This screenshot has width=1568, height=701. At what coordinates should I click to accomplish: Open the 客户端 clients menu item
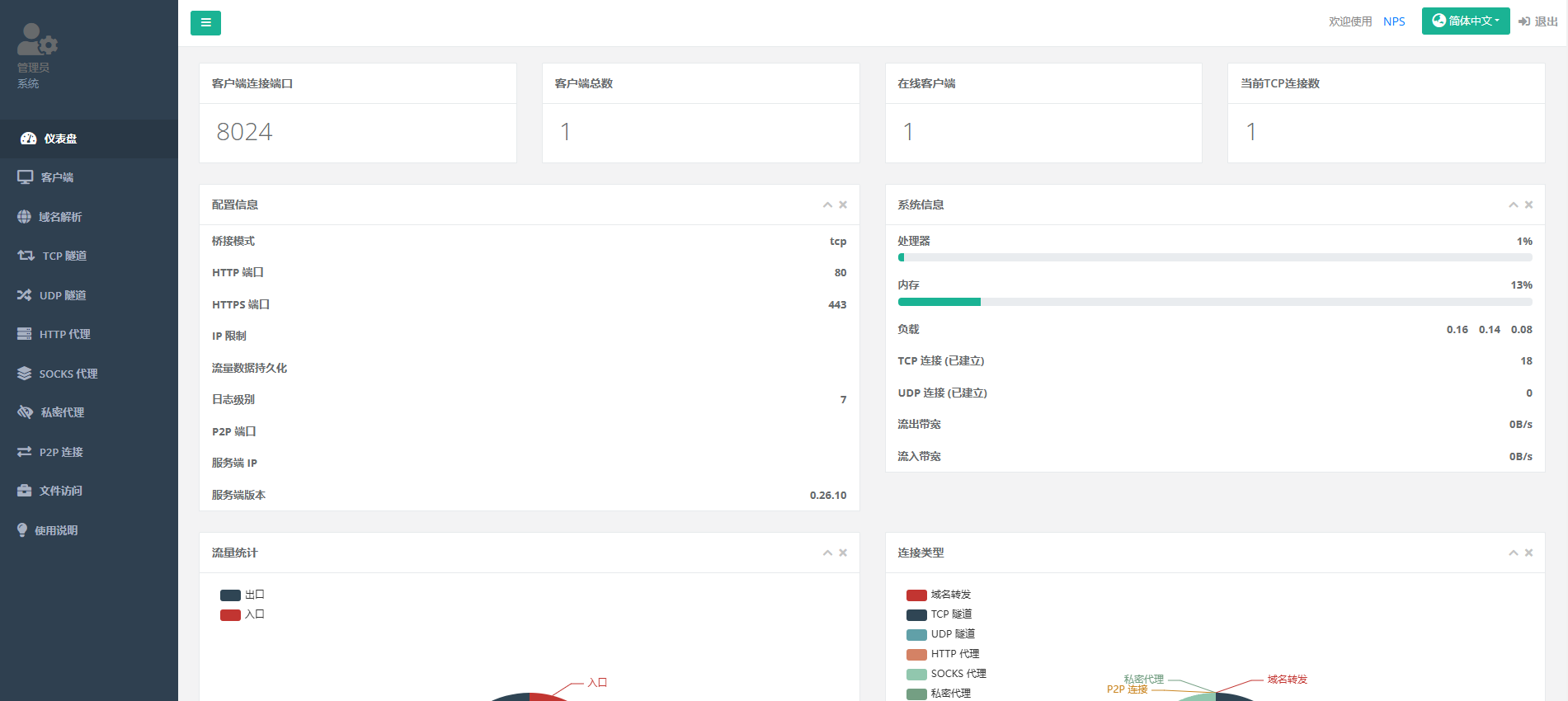(89, 177)
